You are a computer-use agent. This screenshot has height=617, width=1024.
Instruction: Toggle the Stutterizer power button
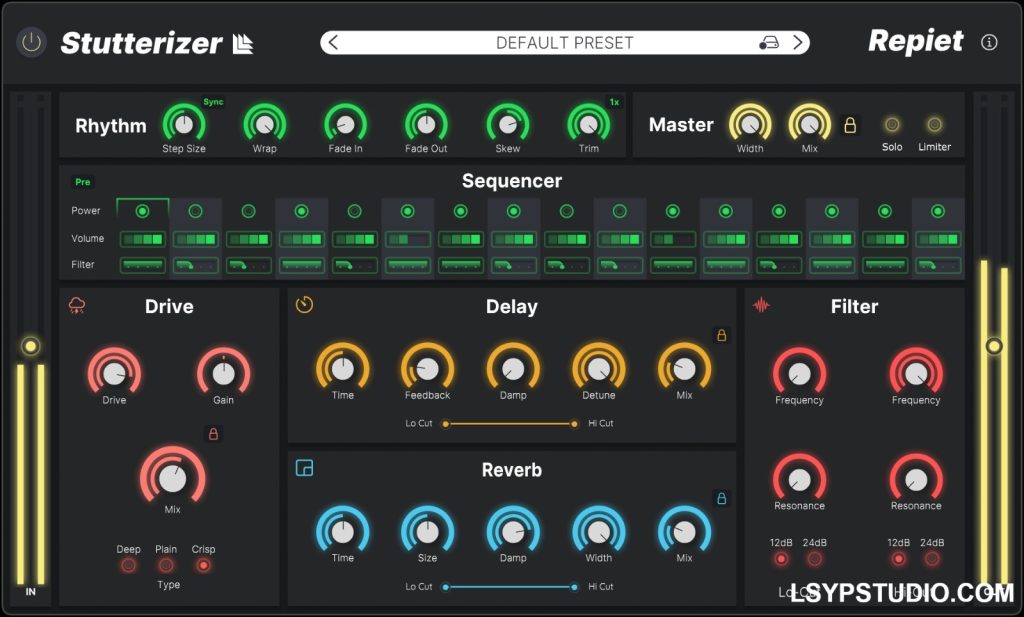[31, 43]
